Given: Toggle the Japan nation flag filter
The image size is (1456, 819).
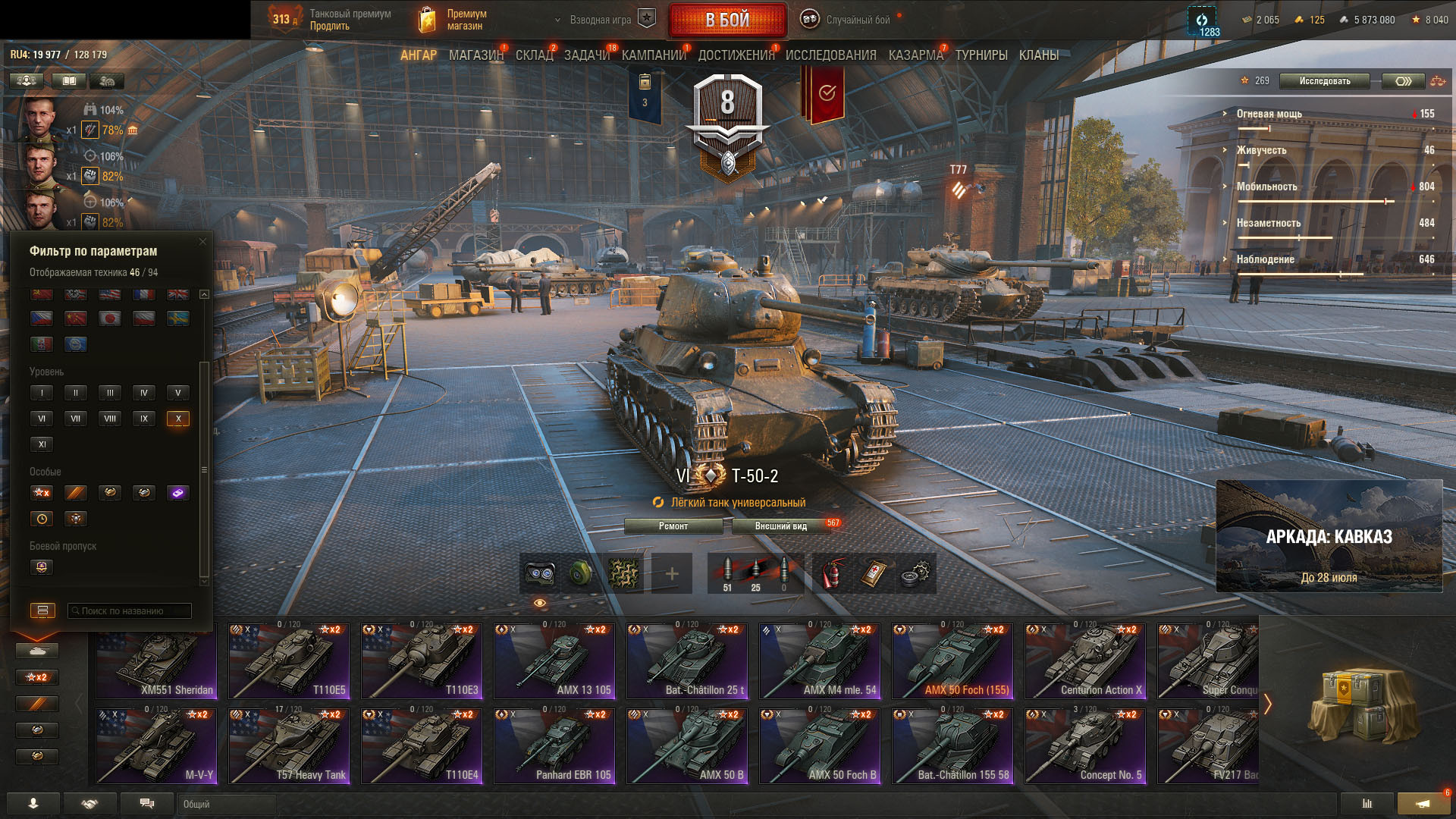Looking at the screenshot, I should point(110,318).
